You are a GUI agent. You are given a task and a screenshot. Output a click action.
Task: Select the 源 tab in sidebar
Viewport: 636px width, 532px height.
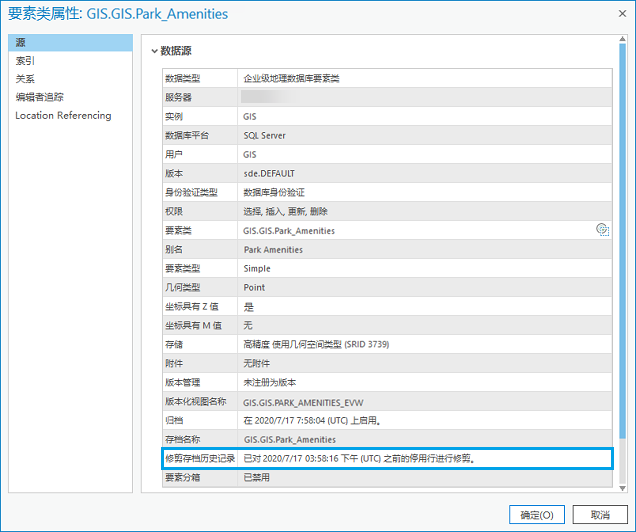point(70,43)
